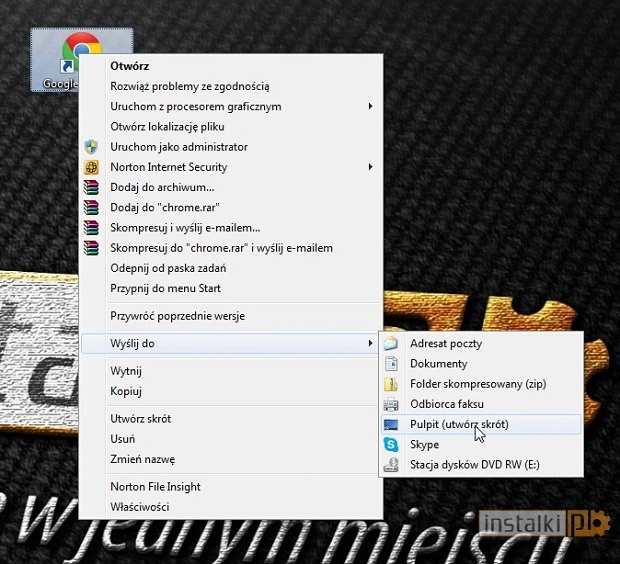Expand the Uruchom z procesorem graficznym submenu arrow
Image resolution: width=620 pixels, height=564 pixels.
[x=370, y=107]
